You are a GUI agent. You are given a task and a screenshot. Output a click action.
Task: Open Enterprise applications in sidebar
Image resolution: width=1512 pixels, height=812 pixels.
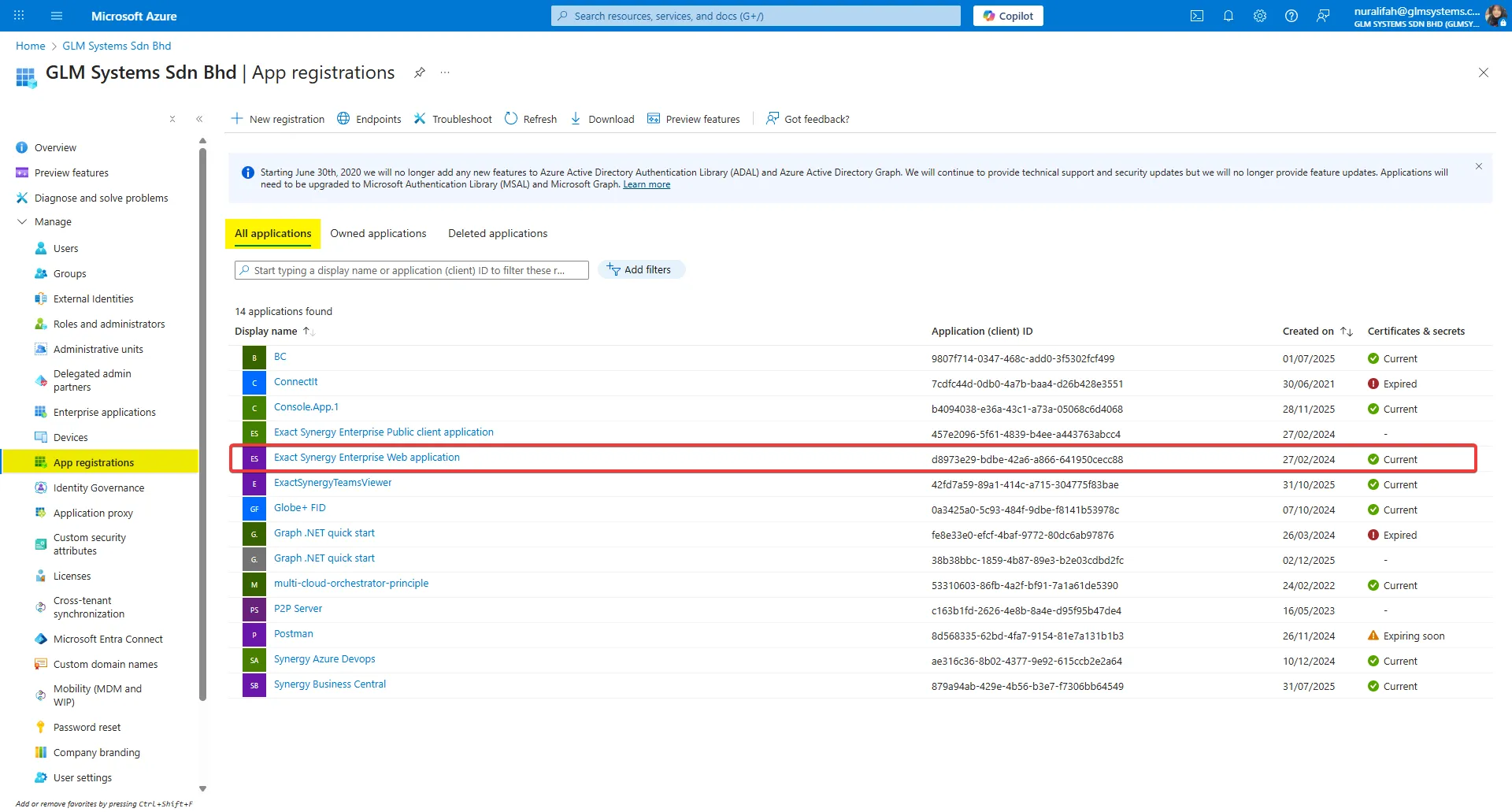[104, 413]
